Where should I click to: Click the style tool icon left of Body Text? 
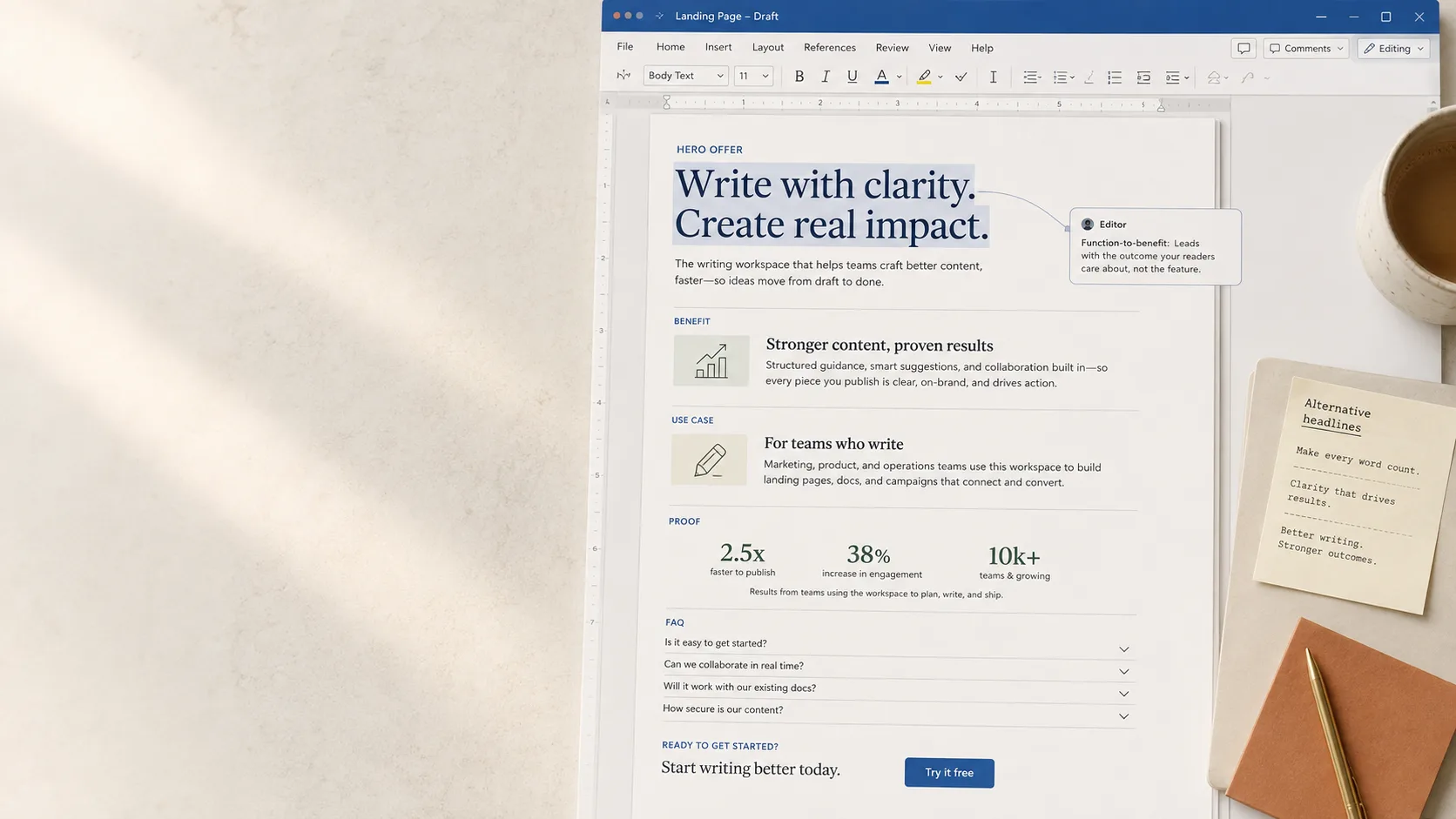tap(624, 76)
